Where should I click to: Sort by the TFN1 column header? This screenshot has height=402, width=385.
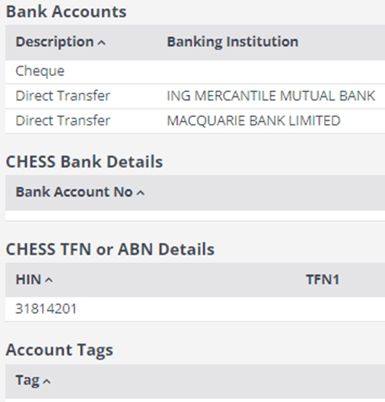pyautogui.click(x=322, y=279)
